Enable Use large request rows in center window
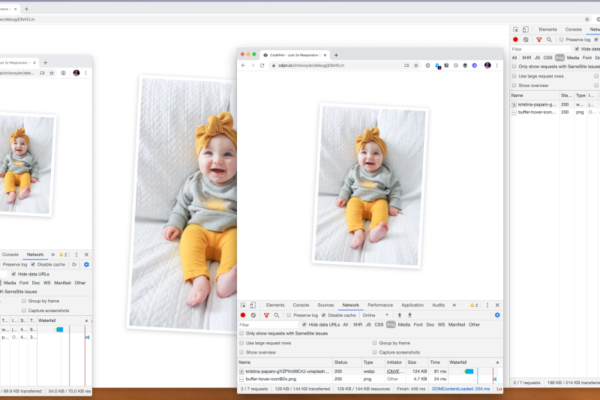Image resolution: width=600 pixels, height=400 pixels. point(241,343)
